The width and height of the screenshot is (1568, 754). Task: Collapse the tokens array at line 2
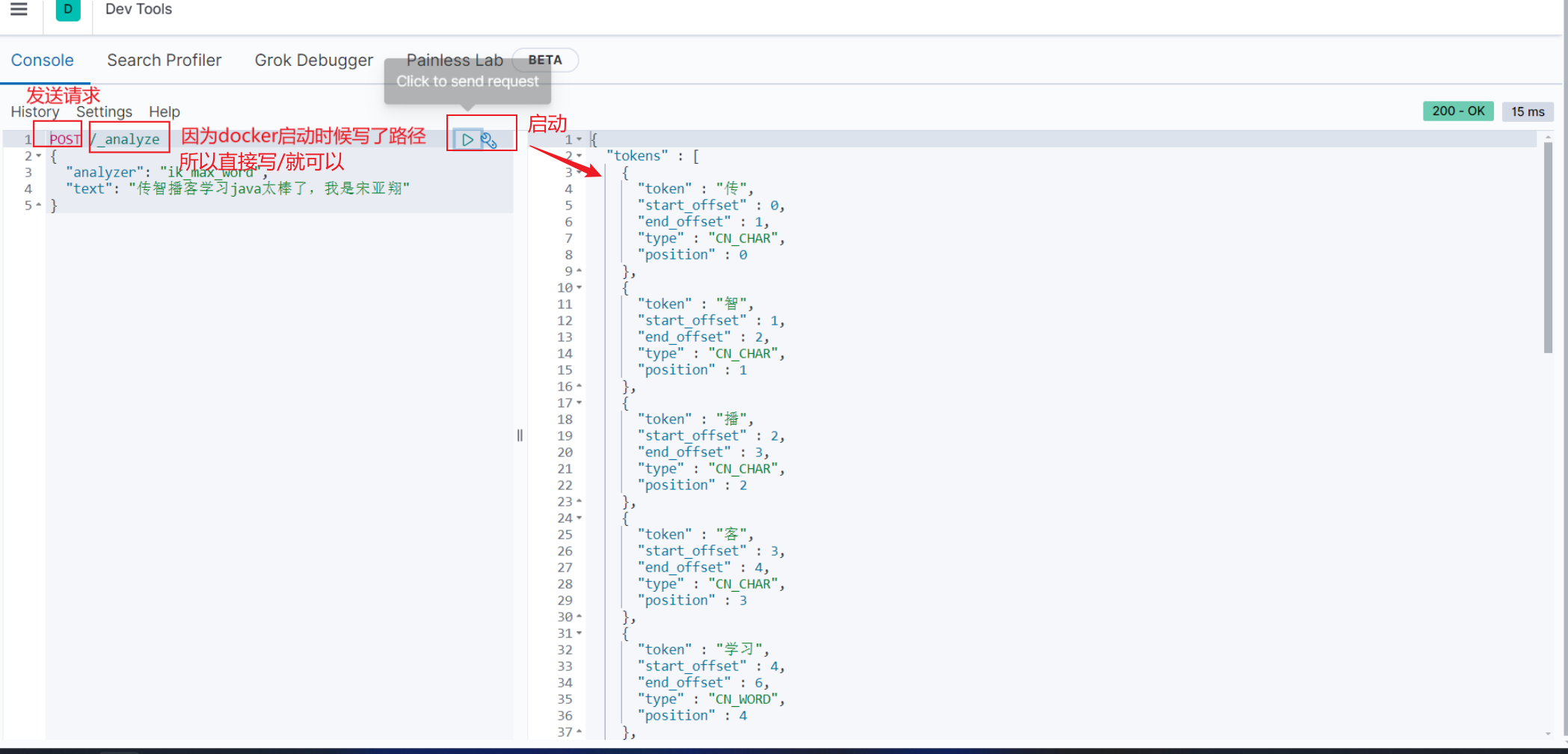[x=579, y=156]
